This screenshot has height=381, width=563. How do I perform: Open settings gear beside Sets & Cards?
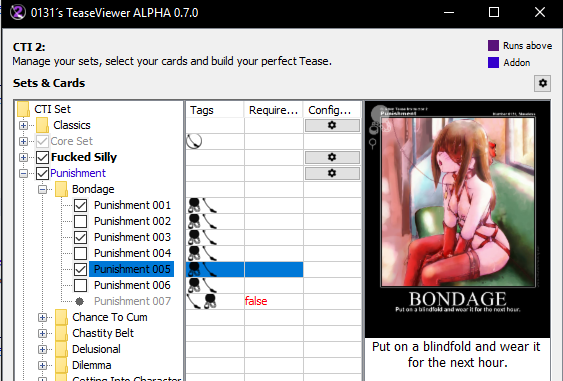coord(543,83)
